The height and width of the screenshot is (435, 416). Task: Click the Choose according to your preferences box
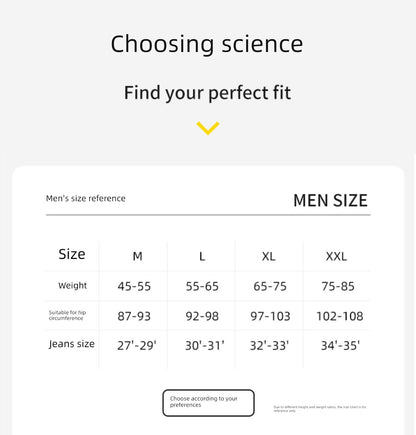208,403
